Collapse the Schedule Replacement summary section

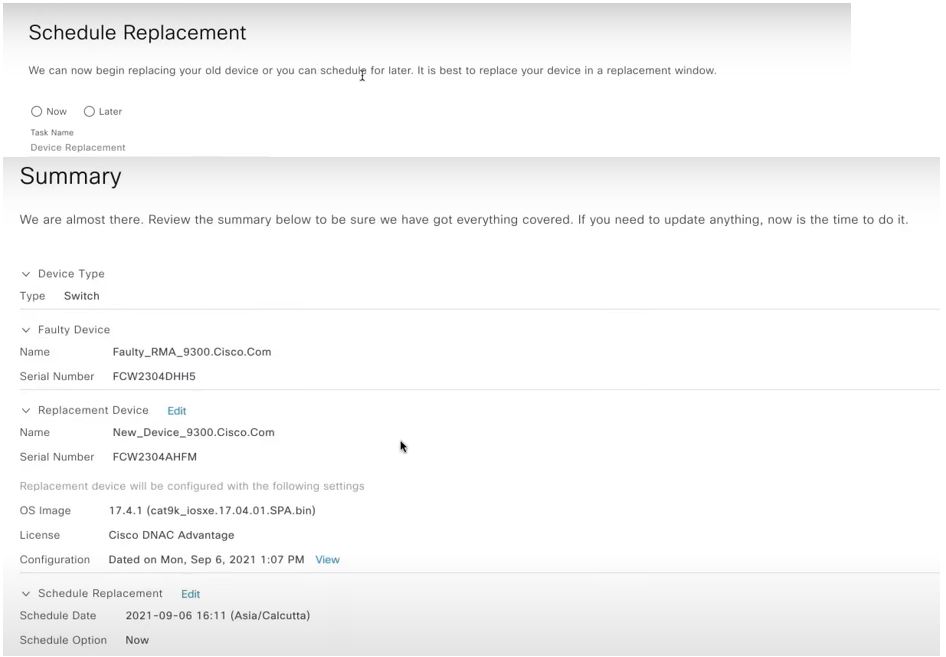tap(25, 593)
